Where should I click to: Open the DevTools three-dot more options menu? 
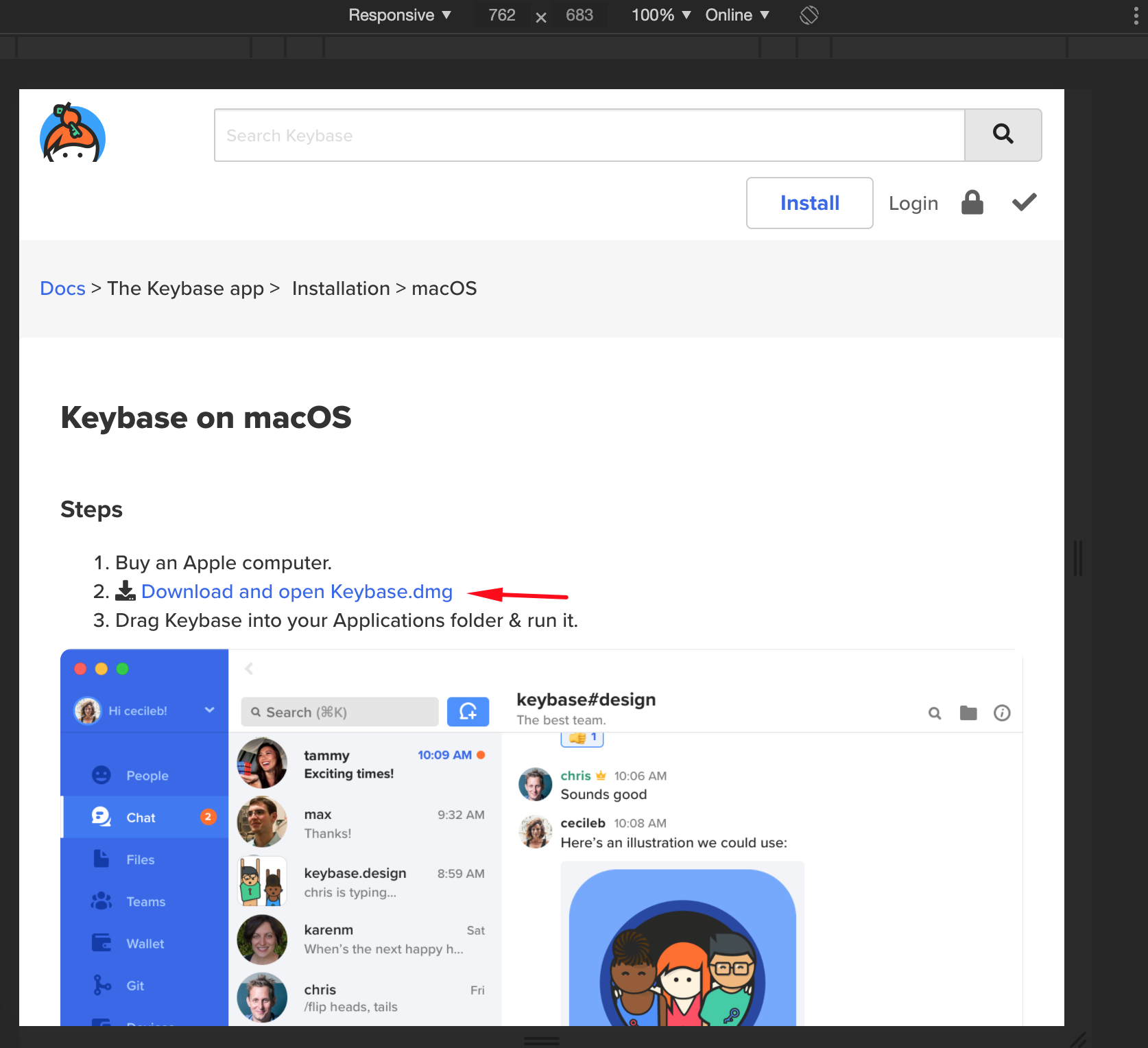(x=1136, y=15)
